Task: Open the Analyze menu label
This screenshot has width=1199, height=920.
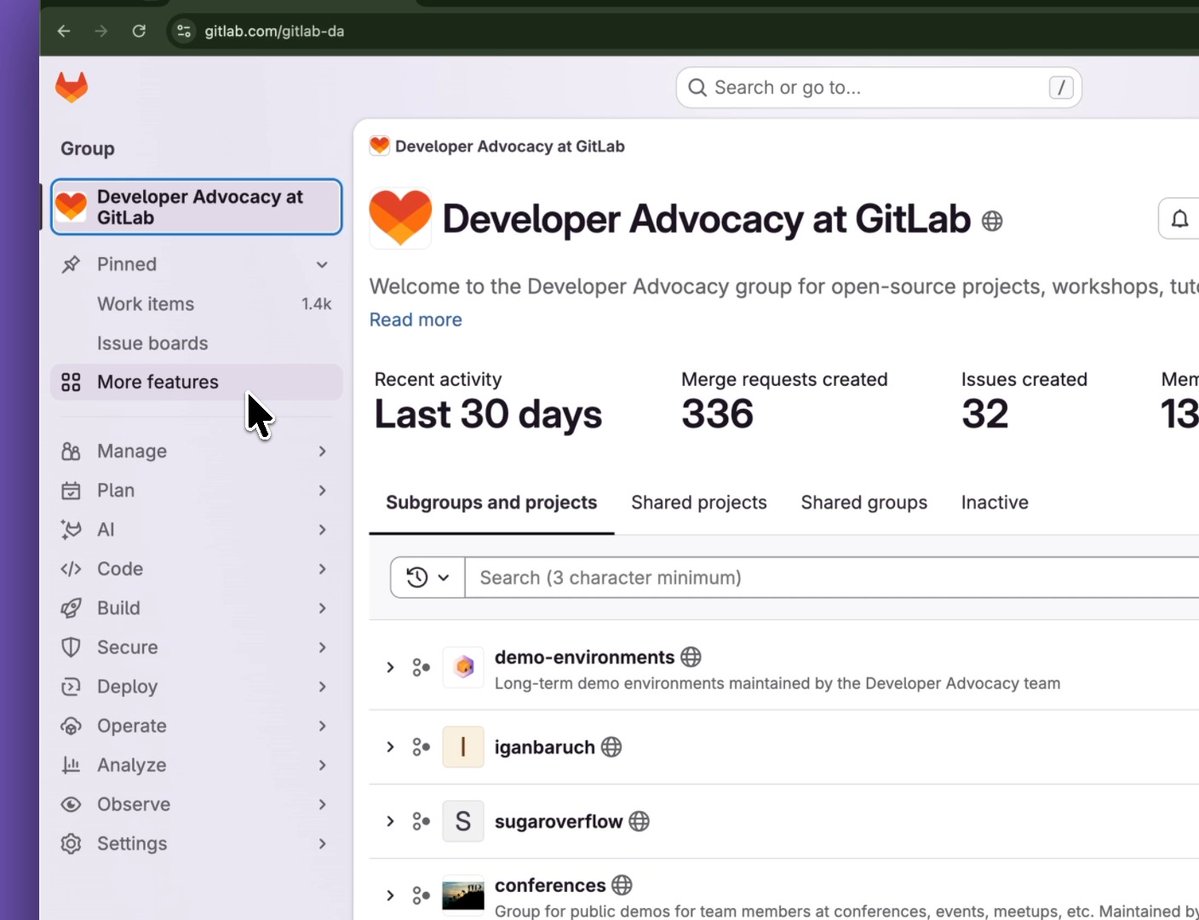Action: click(132, 765)
